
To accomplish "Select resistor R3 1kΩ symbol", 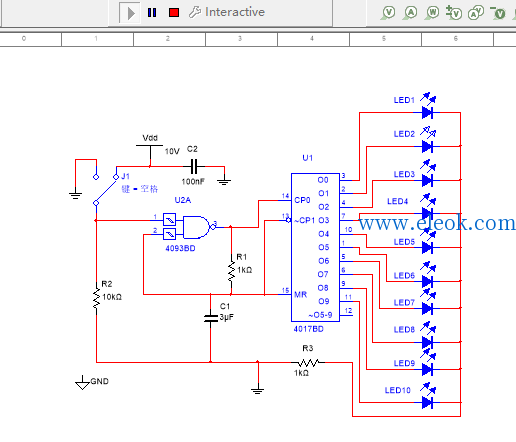I will click(308, 362).
